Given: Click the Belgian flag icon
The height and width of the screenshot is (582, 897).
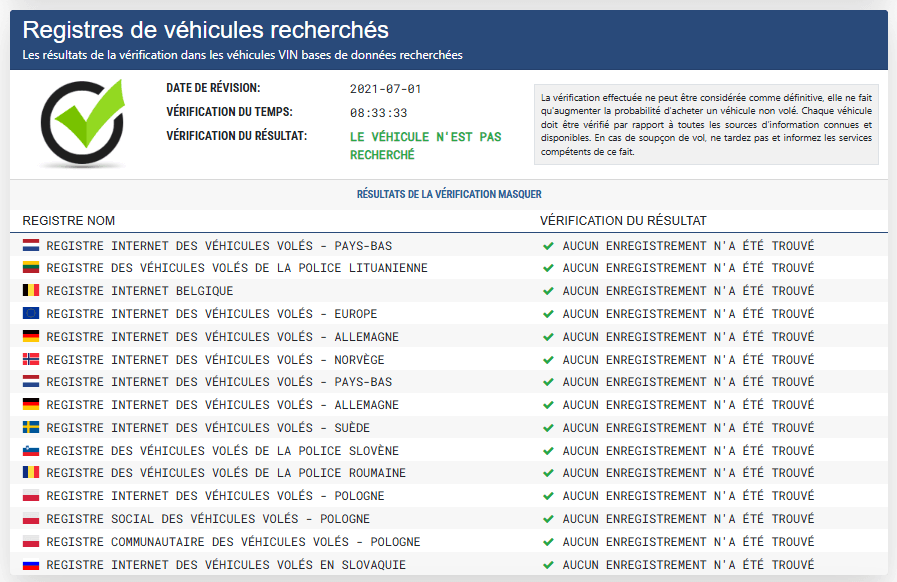Looking at the screenshot, I should 31,291.
